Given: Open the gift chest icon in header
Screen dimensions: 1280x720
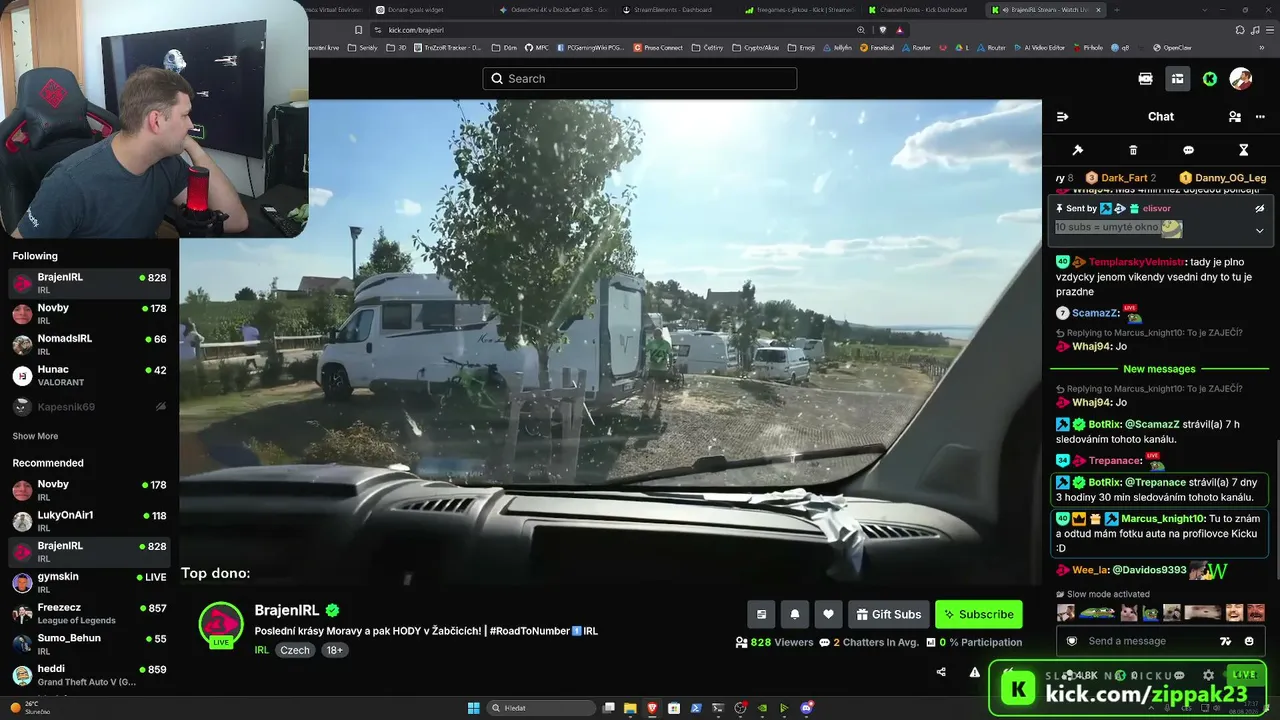Looking at the screenshot, I should pyautogui.click(x=1178, y=79).
